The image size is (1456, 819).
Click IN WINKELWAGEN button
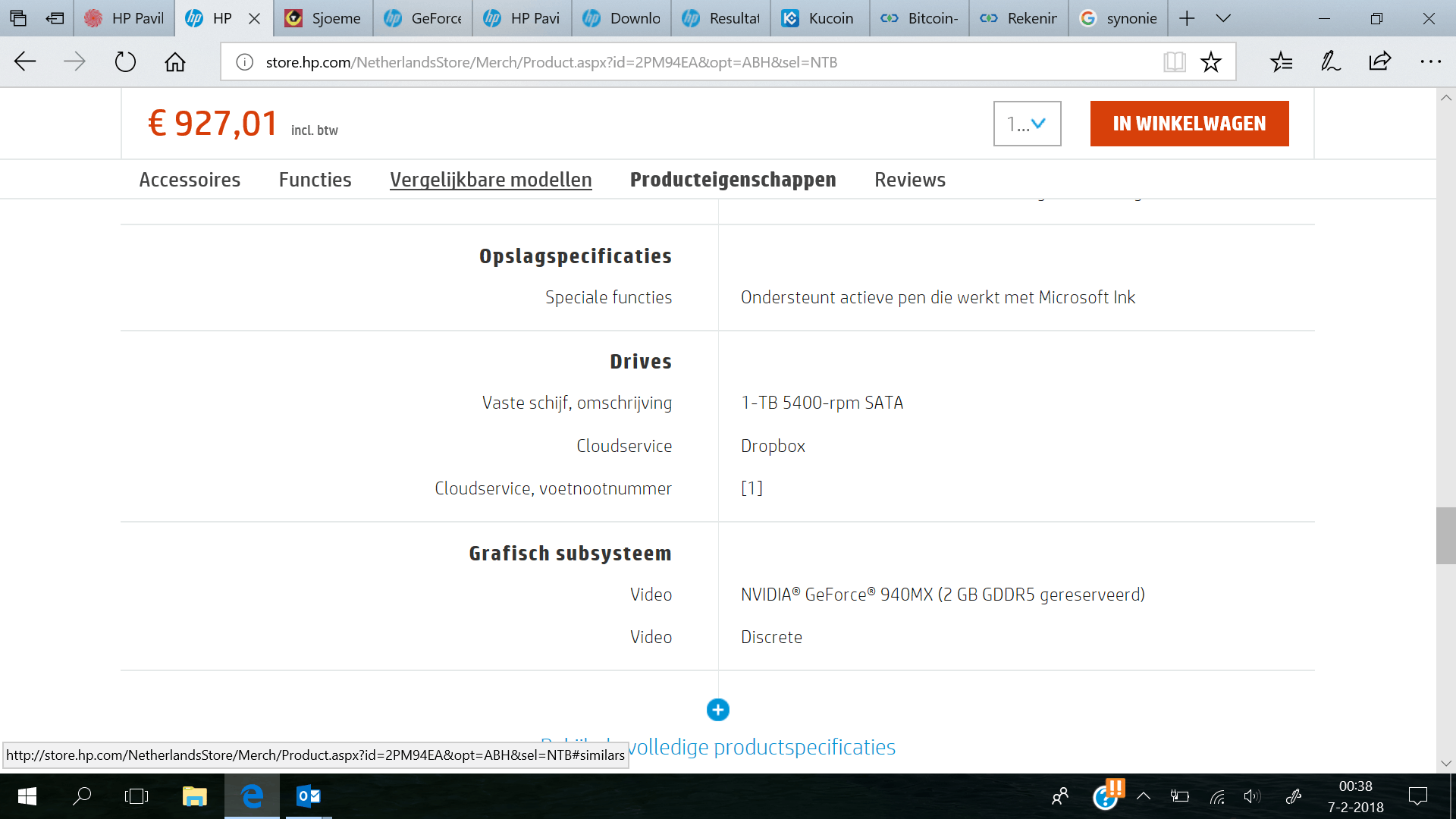(1189, 124)
